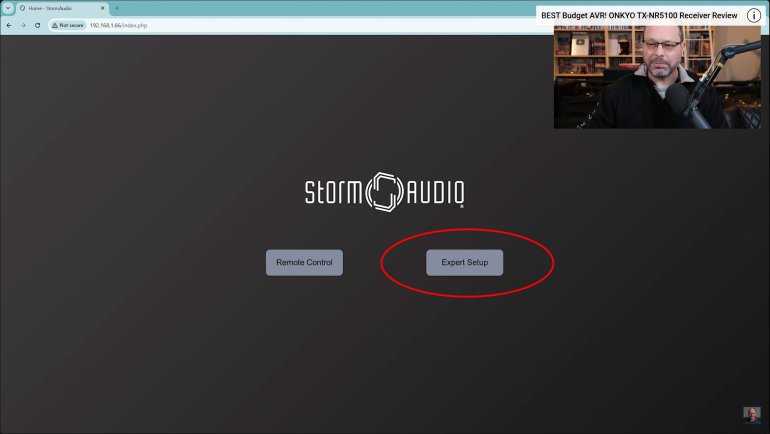Open the Expert Setup page

[464, 262]
